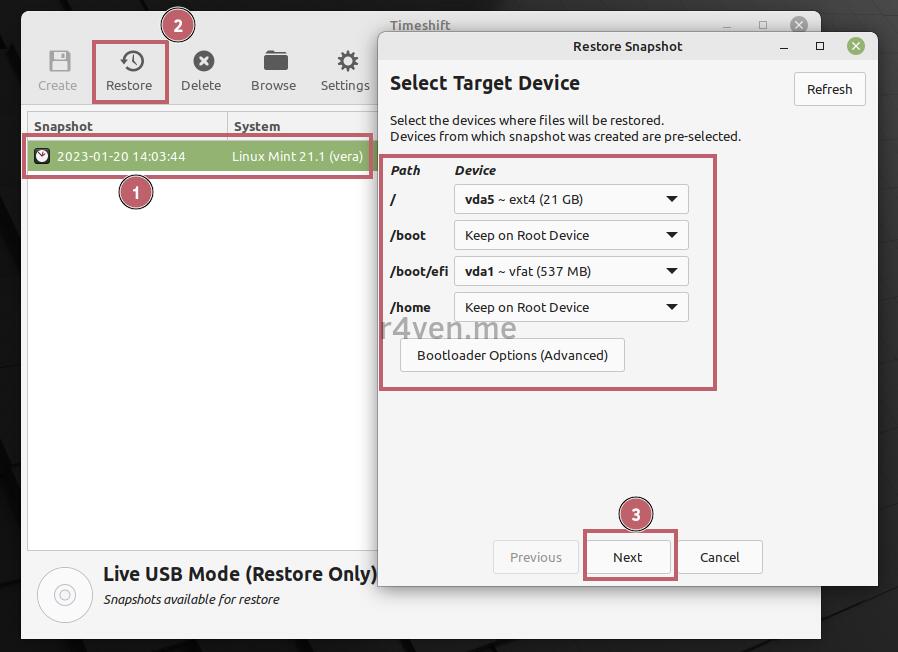The width and height of the screenshot is (898, 652).
Task: Sort by the System column header
Action: click(257, 126)
